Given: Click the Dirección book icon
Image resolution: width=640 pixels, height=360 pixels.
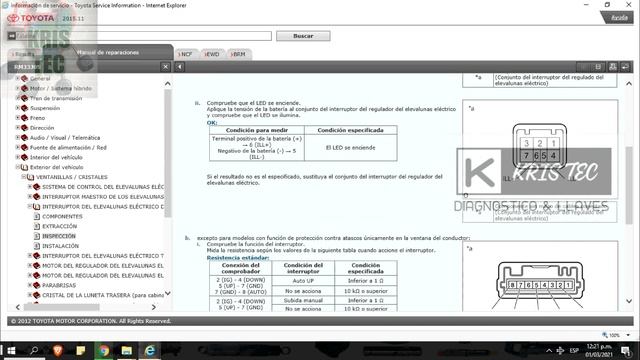Looking at the screenshot, I should tap(24, 128).
